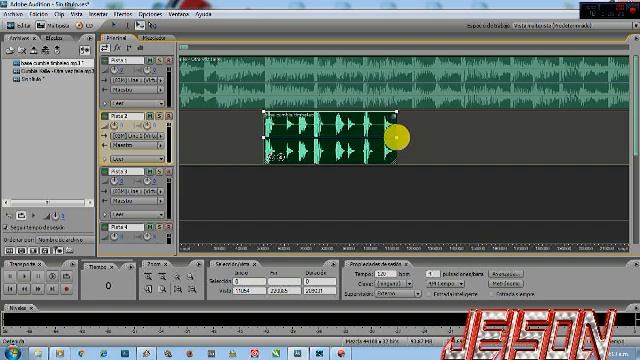This screenshot has height=360, width=640.
Task: Click the rewind transport button
Action: tap(24, 289)
